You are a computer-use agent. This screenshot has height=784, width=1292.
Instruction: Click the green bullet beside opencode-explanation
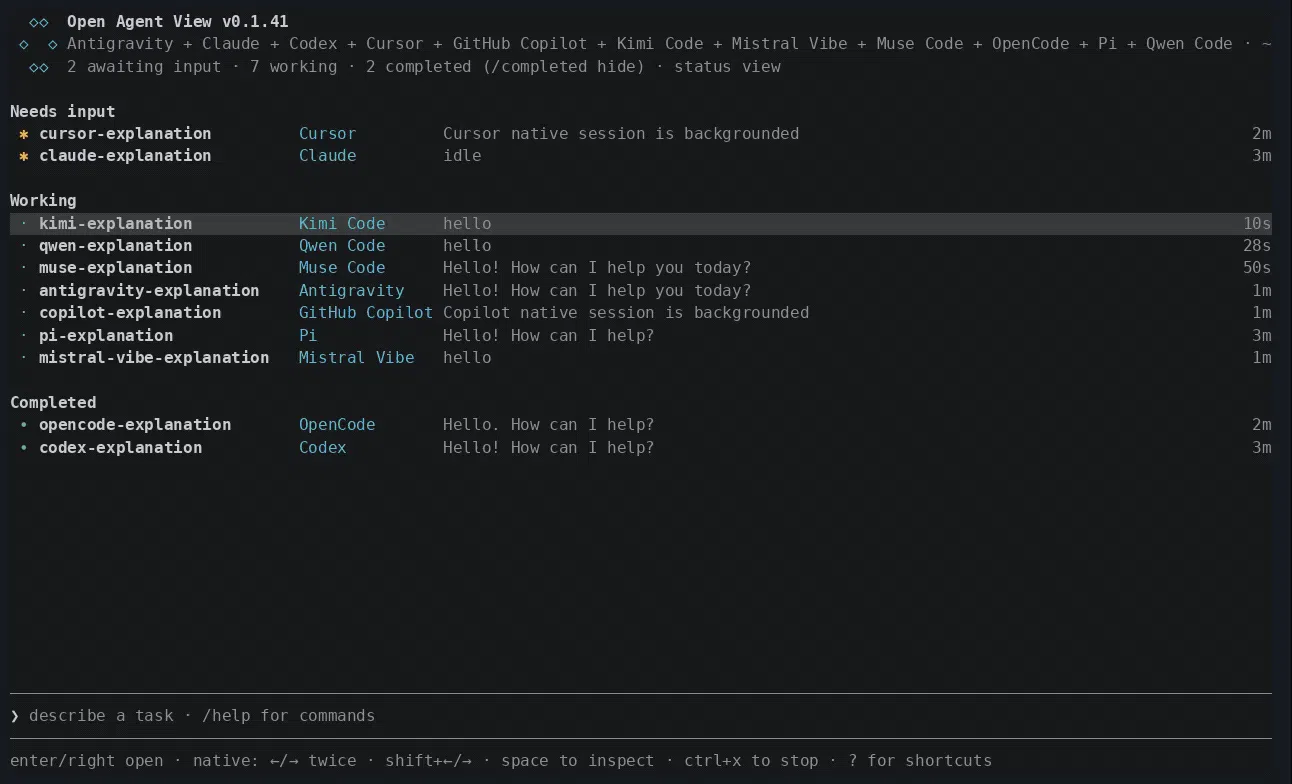(24, 425)
